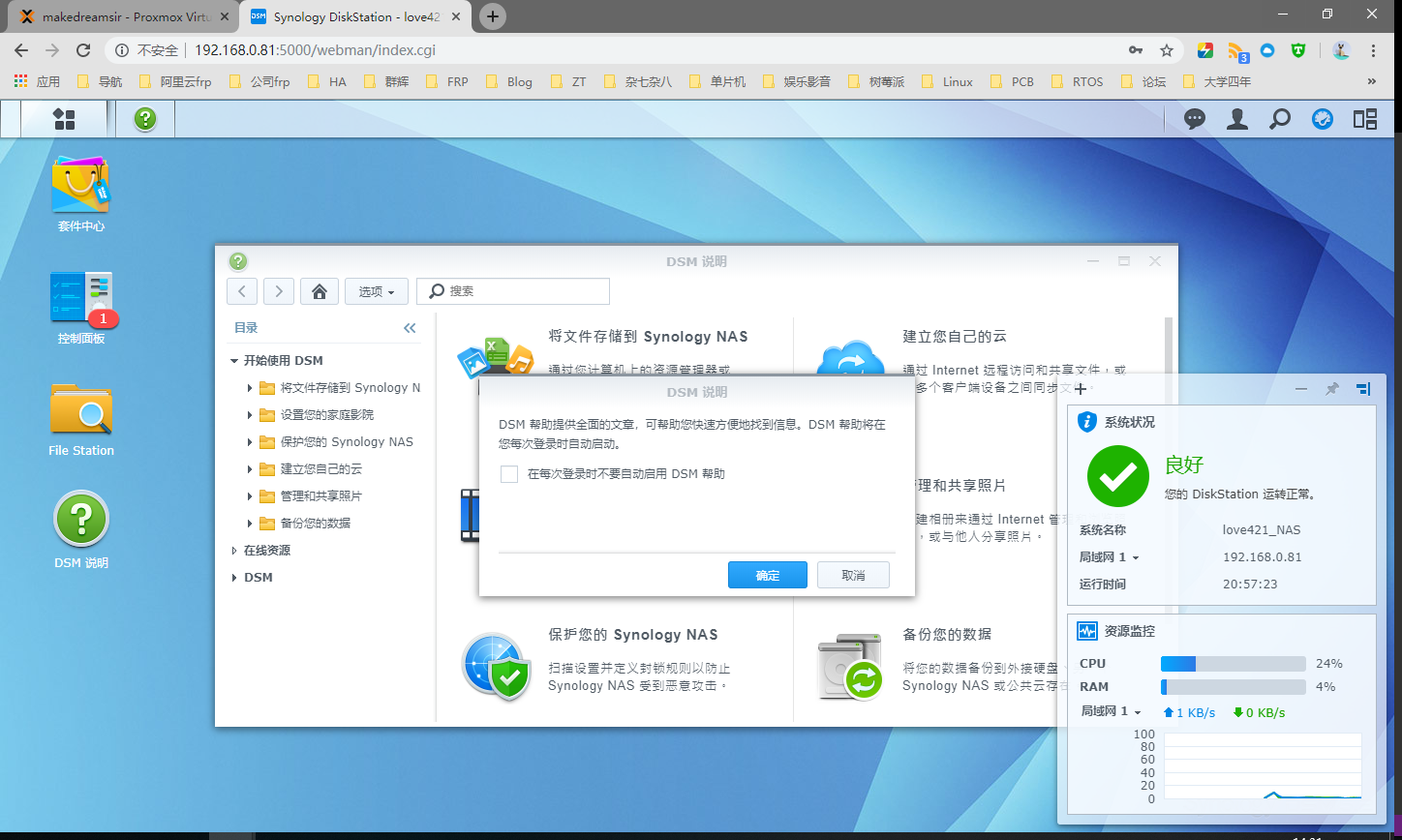
Task: Click the 系统状况 shield info icon
Action: click(x=1087, y=422)
